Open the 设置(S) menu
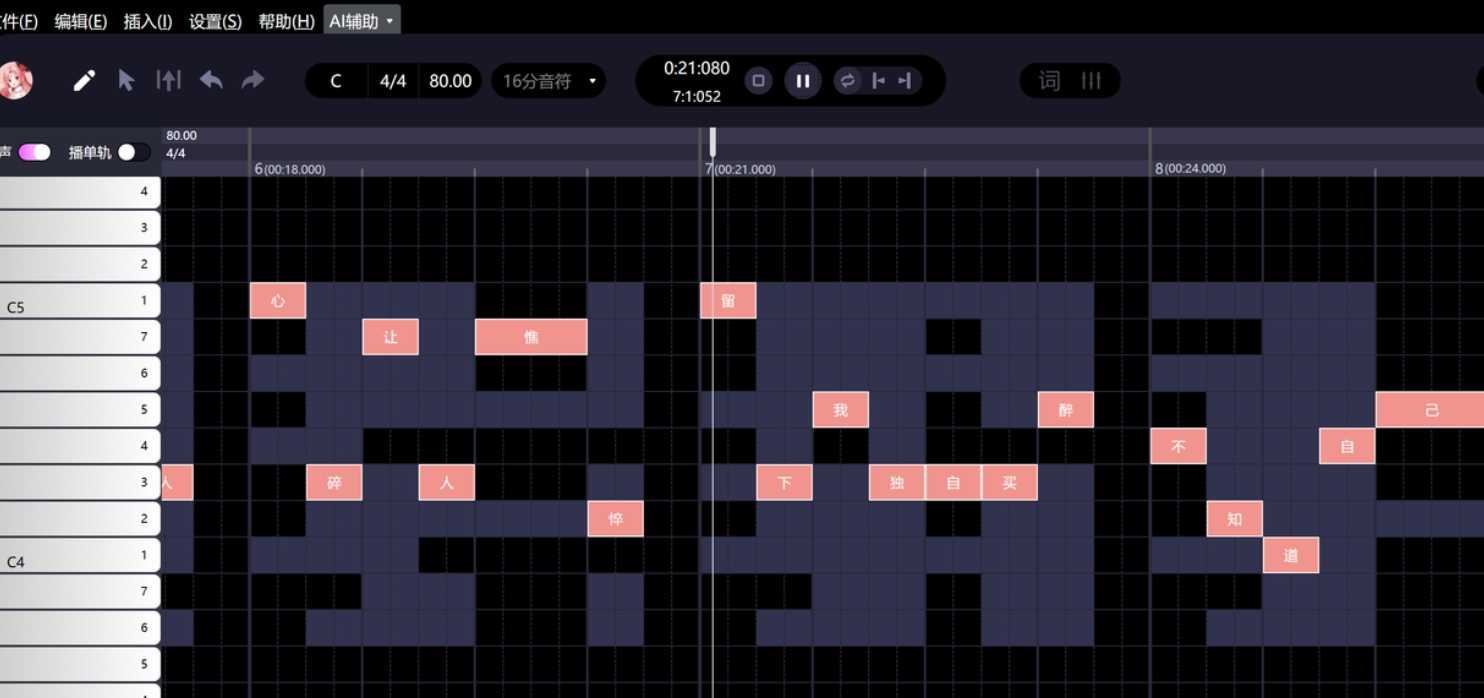This screenshot has width=1484, height=698. (215, 21)
